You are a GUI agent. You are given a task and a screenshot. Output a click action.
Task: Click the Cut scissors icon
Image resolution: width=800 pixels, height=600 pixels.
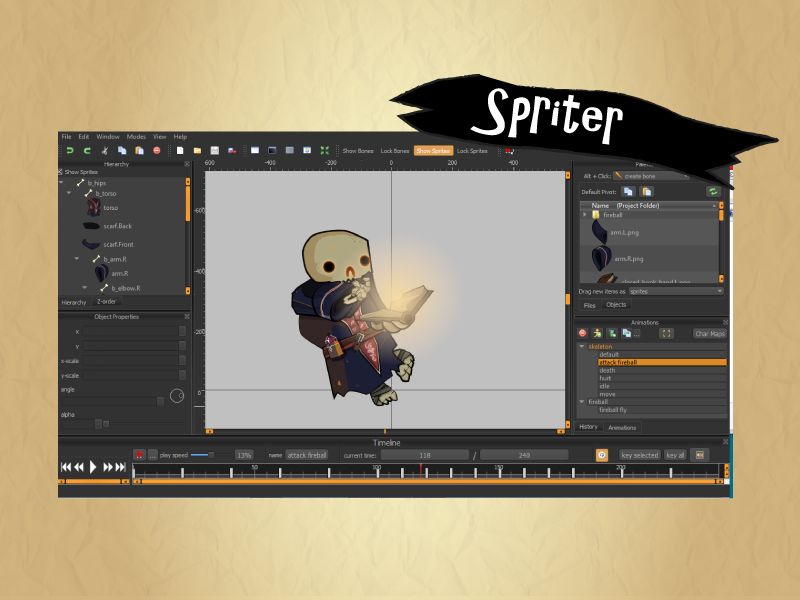(105, 151)
